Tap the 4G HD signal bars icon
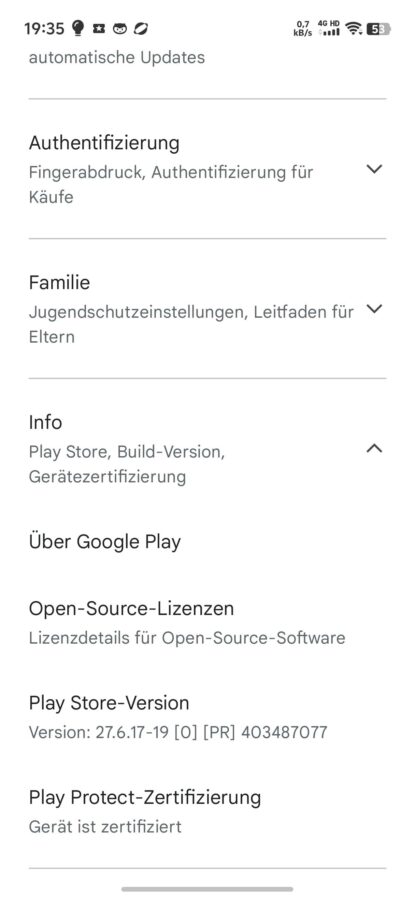 328,28
